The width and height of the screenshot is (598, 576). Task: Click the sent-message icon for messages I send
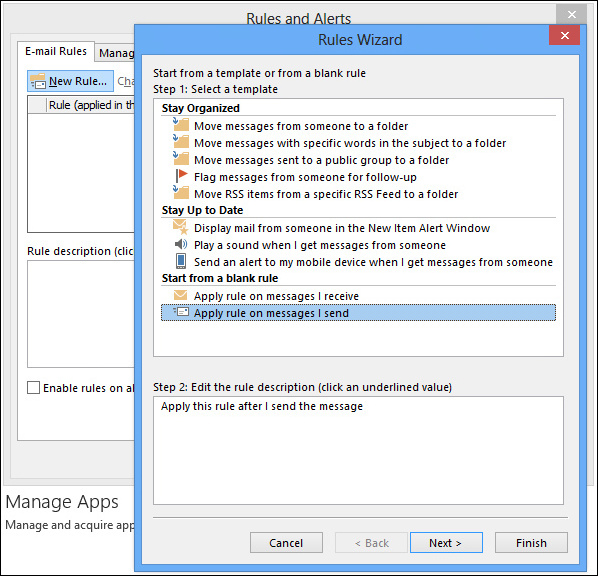coord(181,312)
